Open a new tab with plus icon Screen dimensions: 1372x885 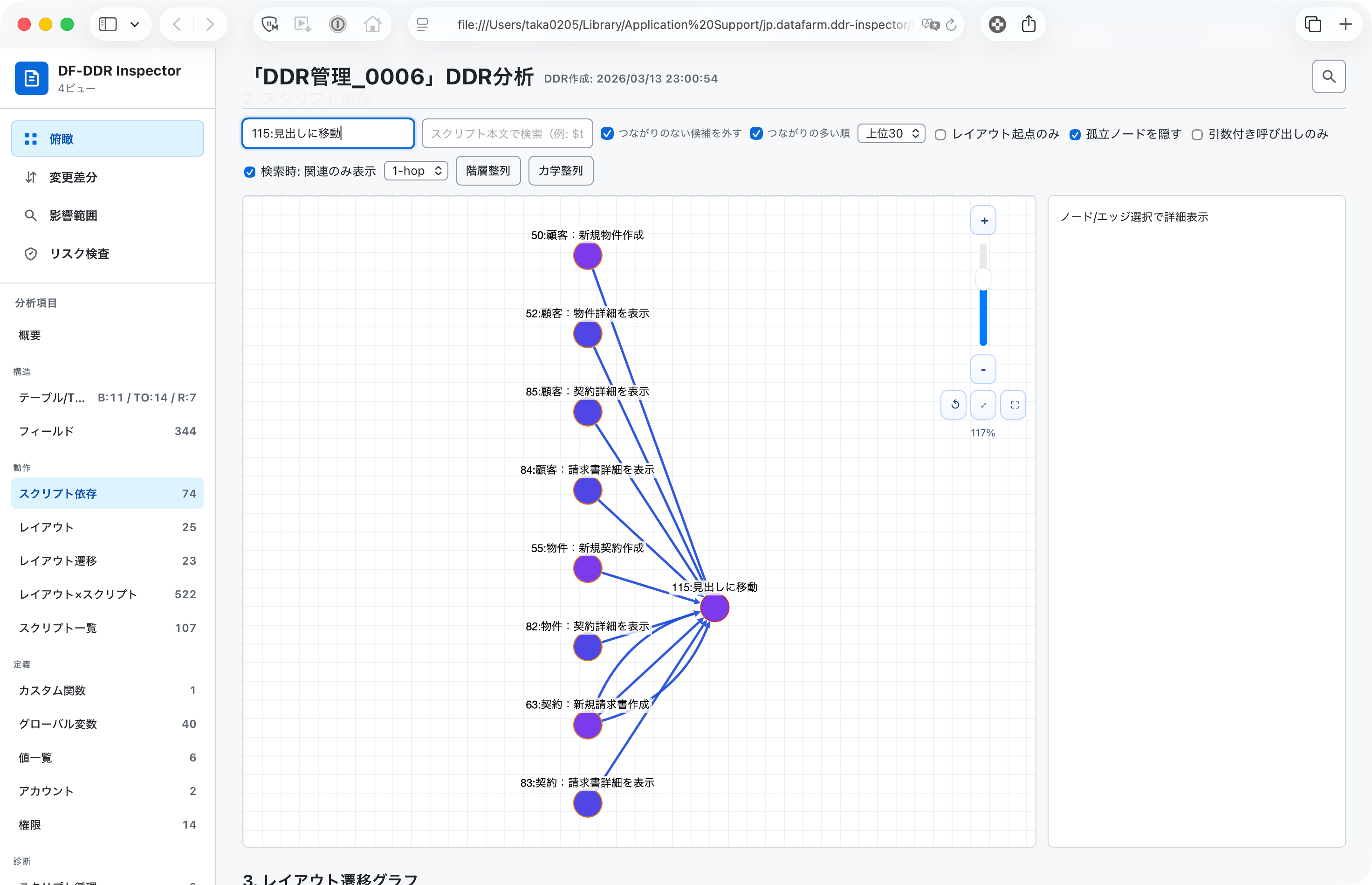click(x=1345, y=24)
